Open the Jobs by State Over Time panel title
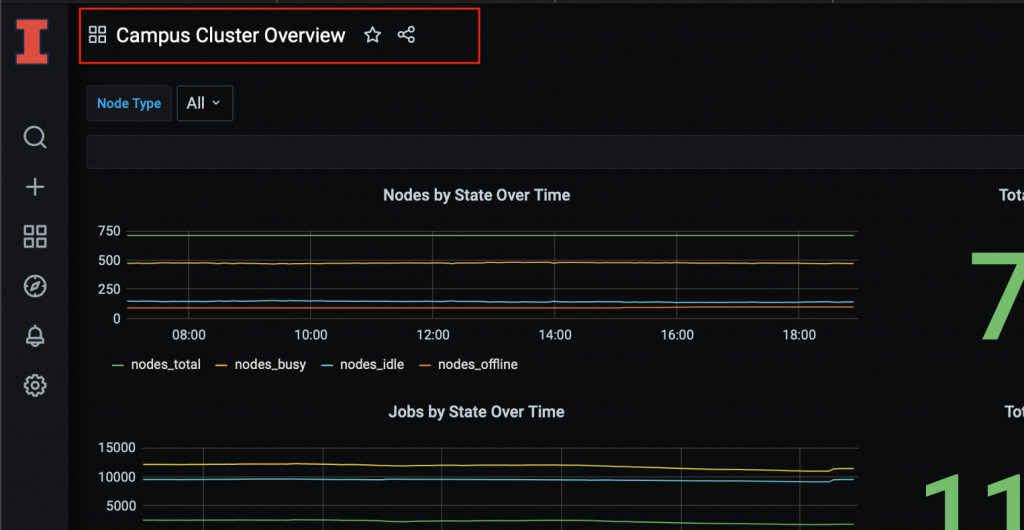The width and height of the screenshot is (1024, 530). pos(477,412)
